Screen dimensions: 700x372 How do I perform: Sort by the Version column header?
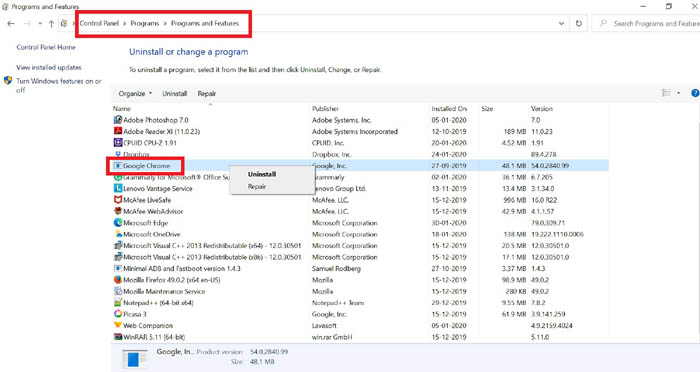tap(542, 109)
